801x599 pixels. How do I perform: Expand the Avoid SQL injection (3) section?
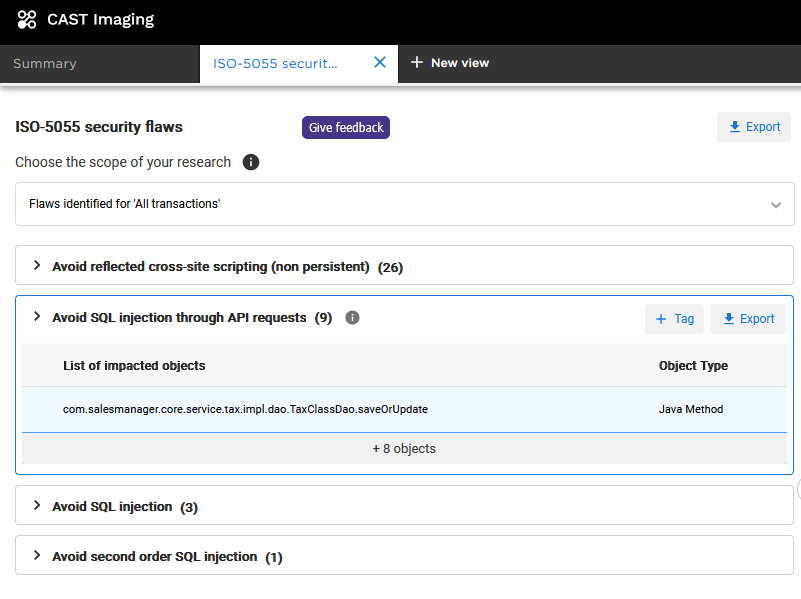(37, 506)
